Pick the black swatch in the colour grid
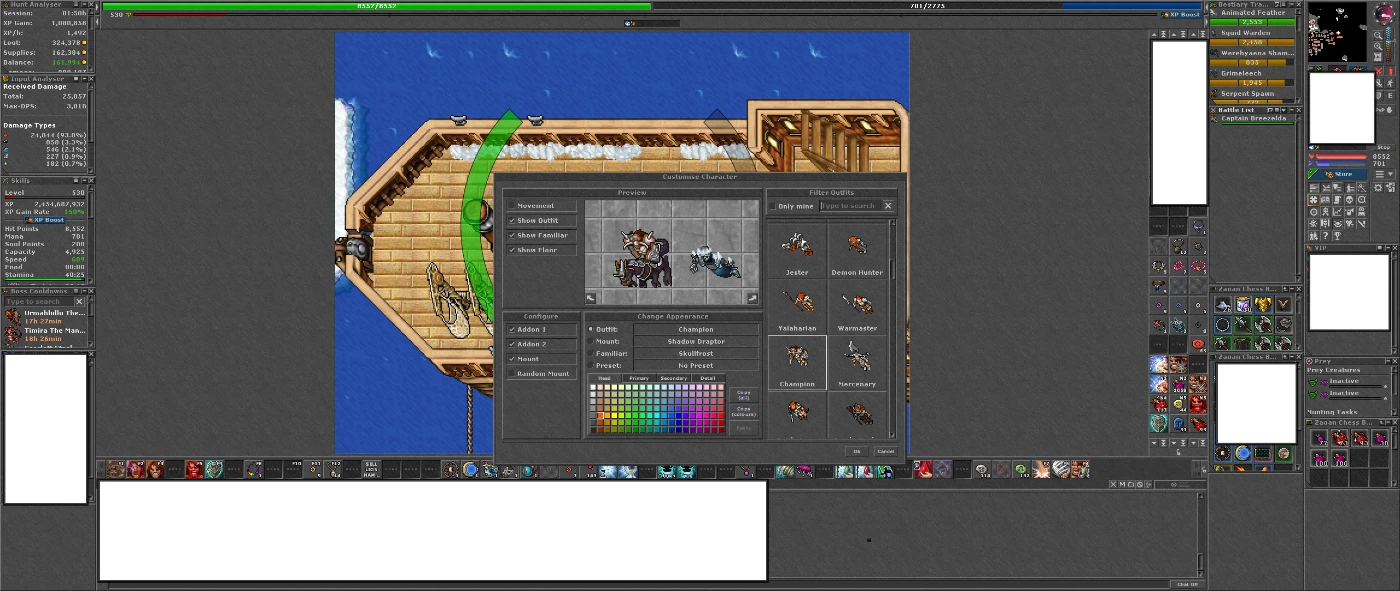This screenshot has height=591, width=1400. 593,428
